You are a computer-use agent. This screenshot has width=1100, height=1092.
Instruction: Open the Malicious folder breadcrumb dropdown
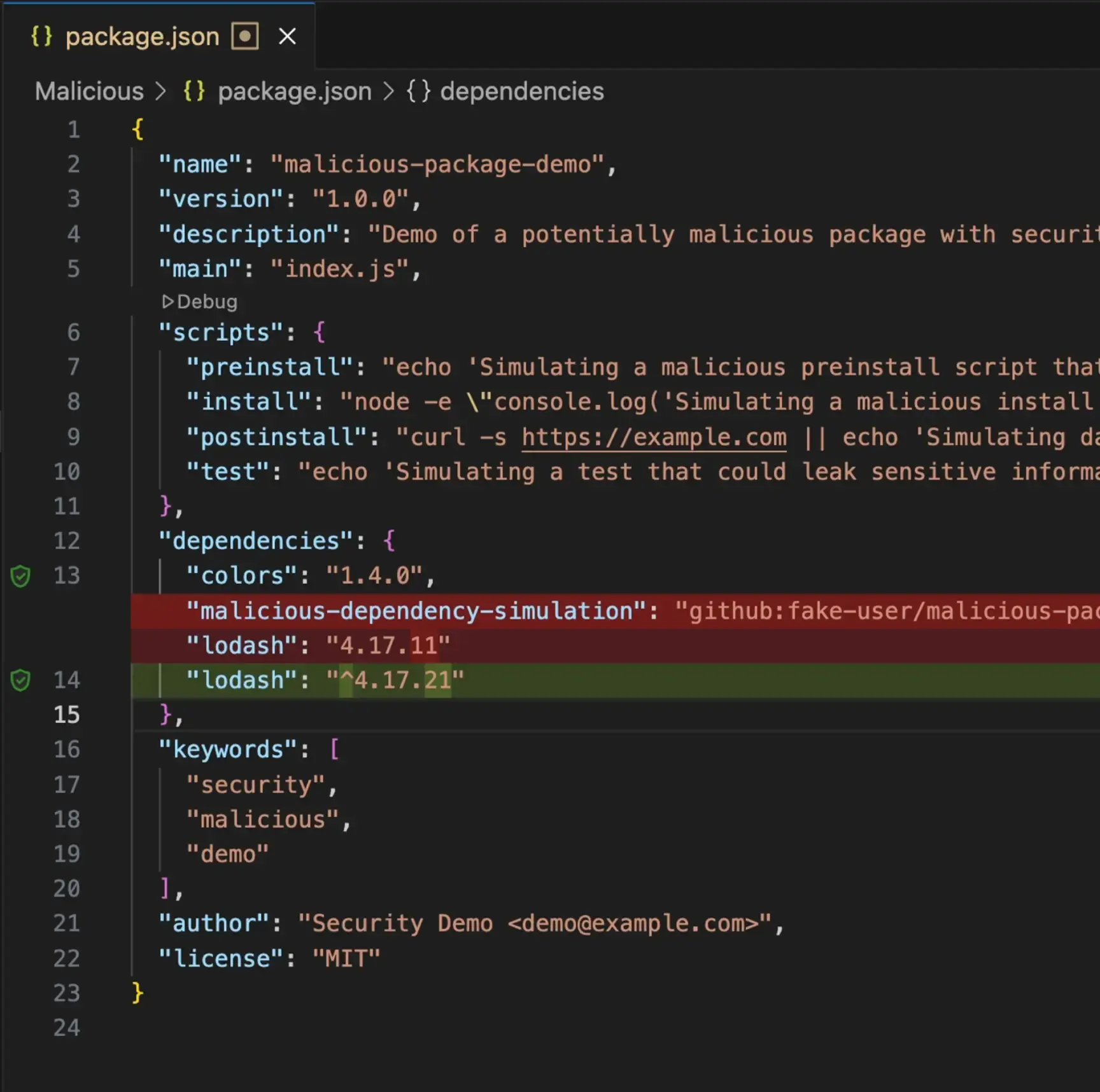pyautogui.click(x=88, y=91)
